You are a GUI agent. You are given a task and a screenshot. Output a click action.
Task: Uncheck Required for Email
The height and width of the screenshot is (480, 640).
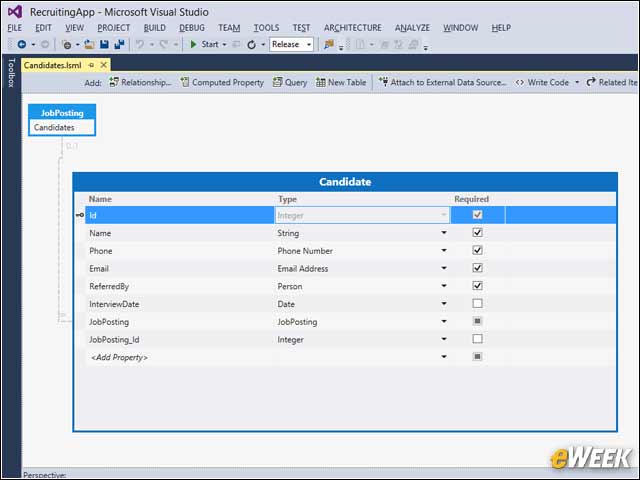pos(477,268)
